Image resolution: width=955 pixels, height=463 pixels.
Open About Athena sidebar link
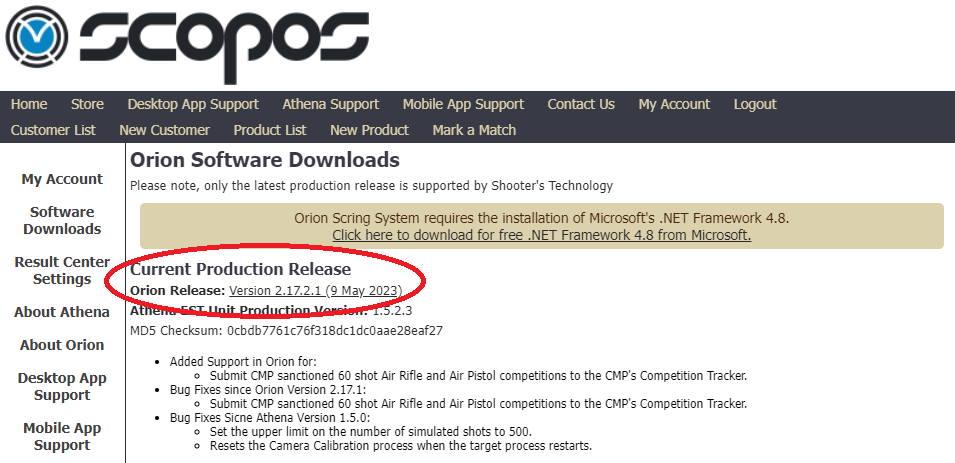62,312
